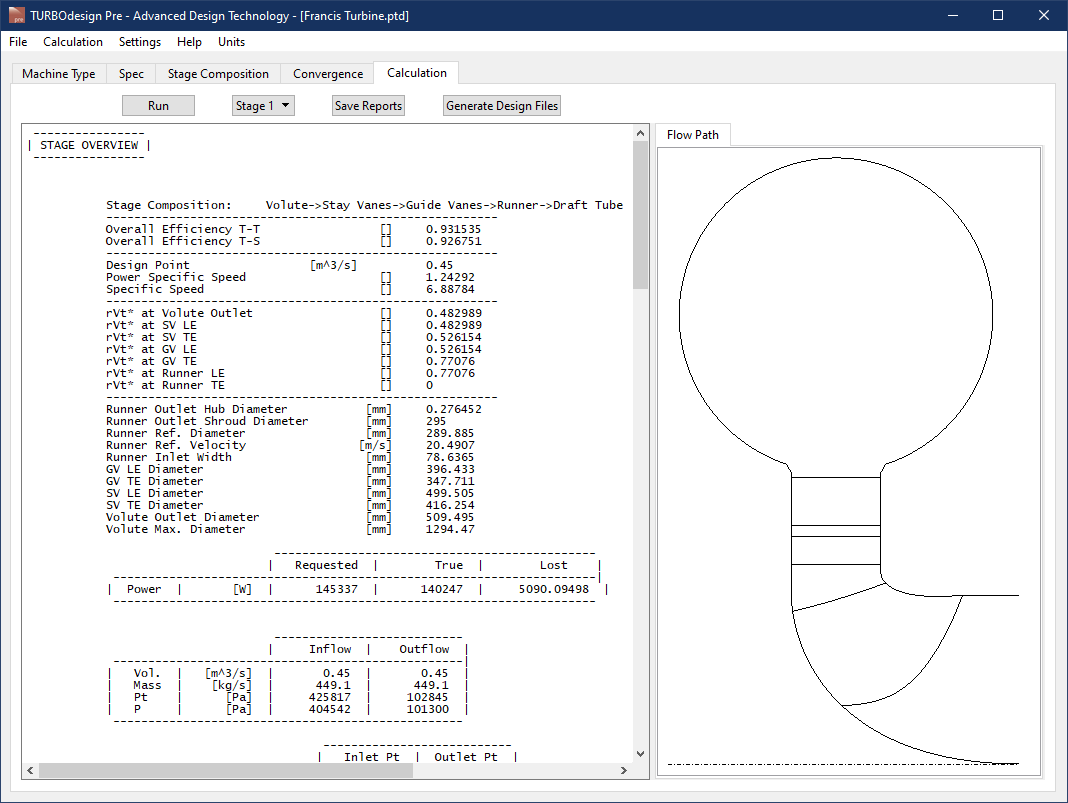Open the Calculation menu
1068x803 pixels.
point(73,42)
